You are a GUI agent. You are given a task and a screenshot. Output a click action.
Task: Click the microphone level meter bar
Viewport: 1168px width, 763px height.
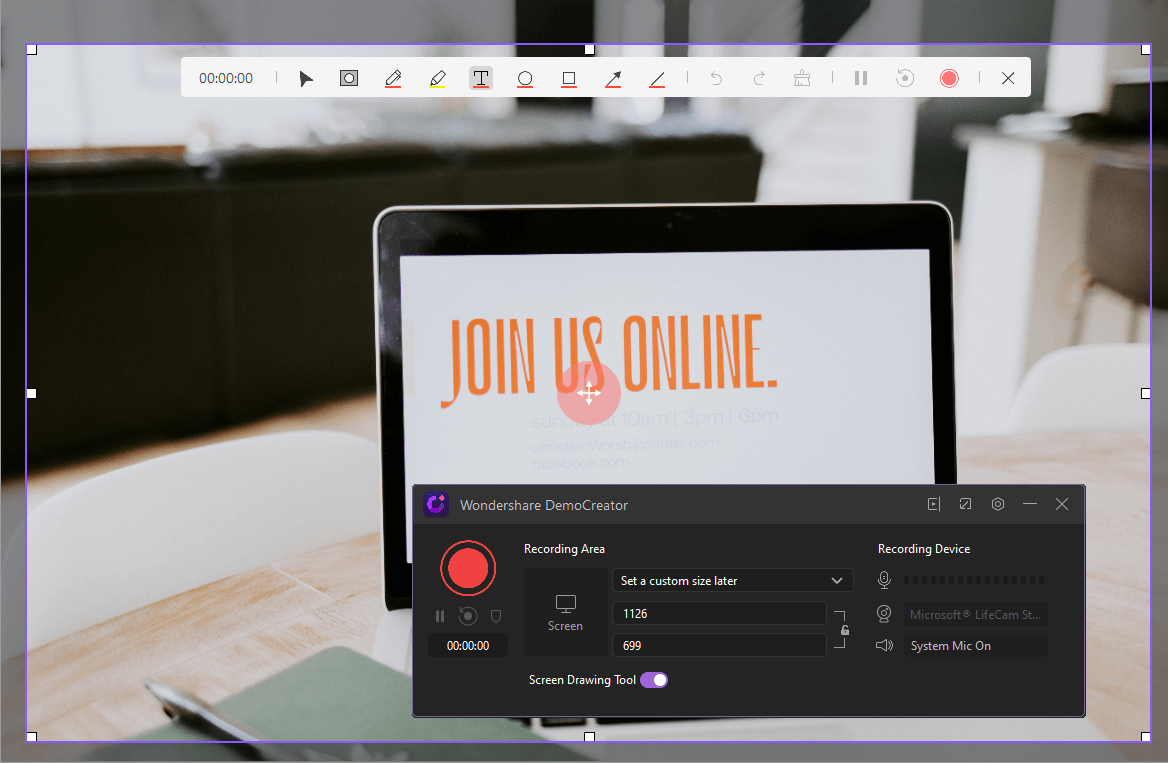click(974, 580)
